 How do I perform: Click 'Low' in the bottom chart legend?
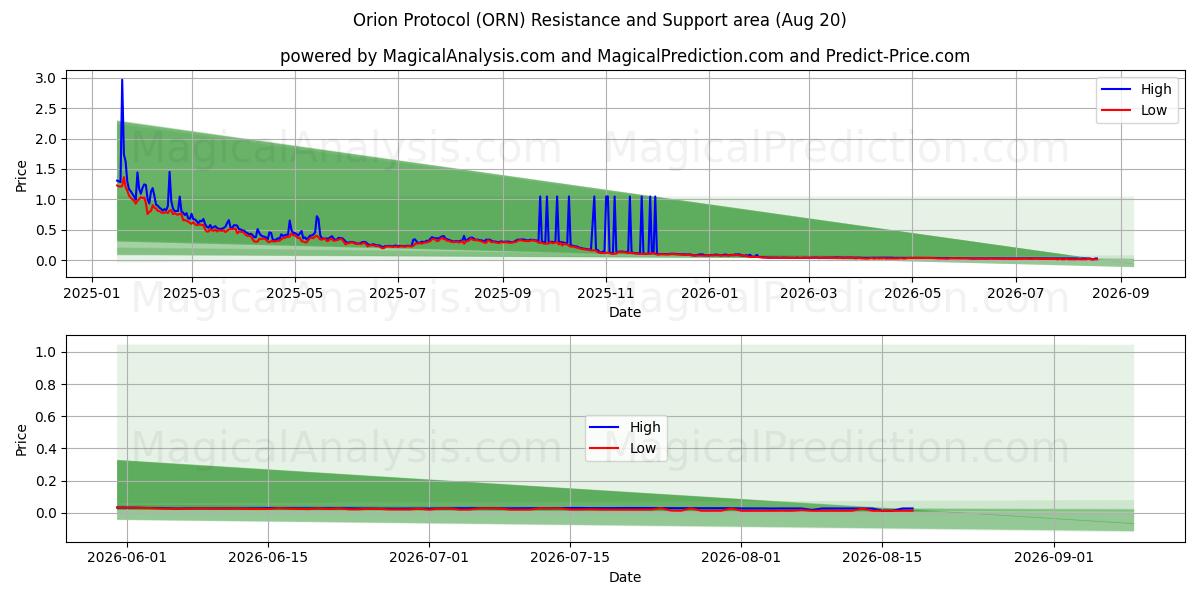(x=644, y=448)
